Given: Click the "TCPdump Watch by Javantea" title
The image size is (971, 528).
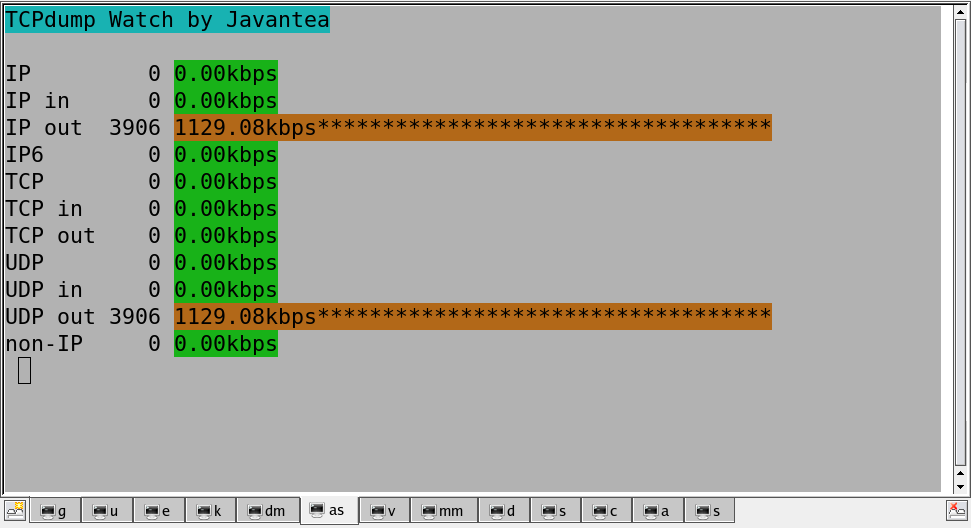Looking at the screenshot, I should pos(167,20).
